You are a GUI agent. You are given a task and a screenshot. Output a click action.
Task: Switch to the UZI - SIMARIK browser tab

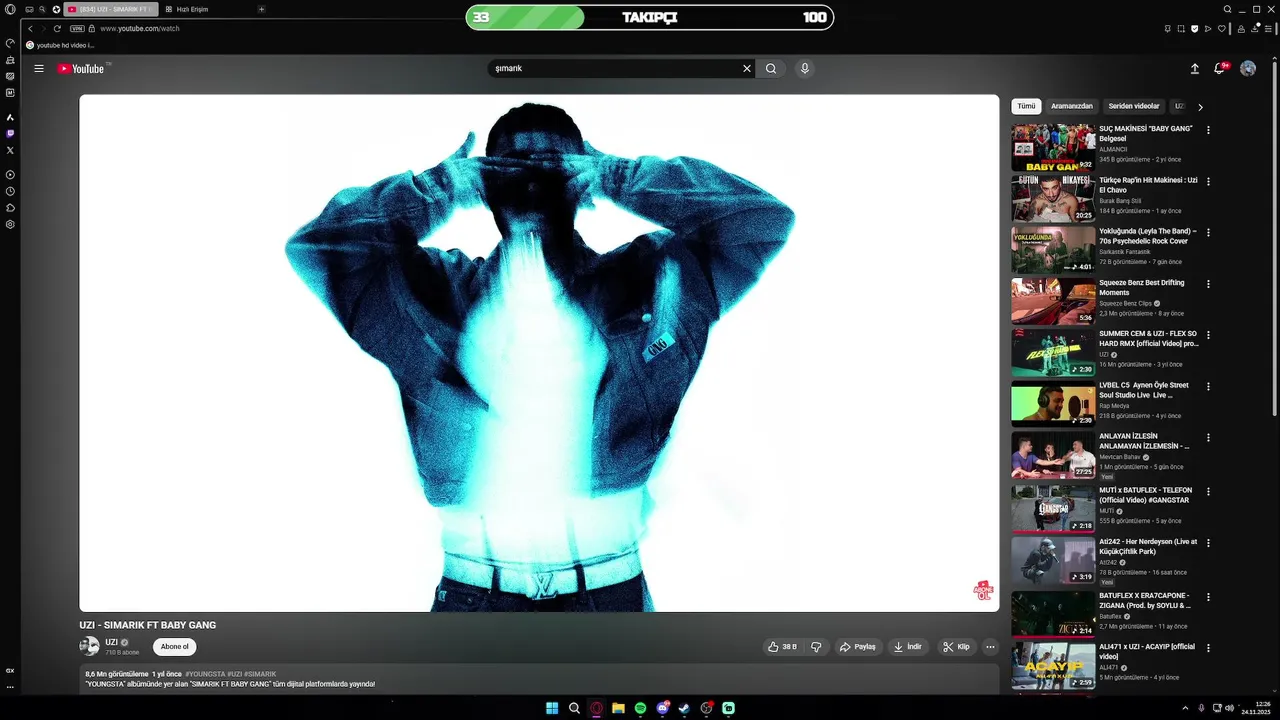pyautogui.click(x=111, y=9)
